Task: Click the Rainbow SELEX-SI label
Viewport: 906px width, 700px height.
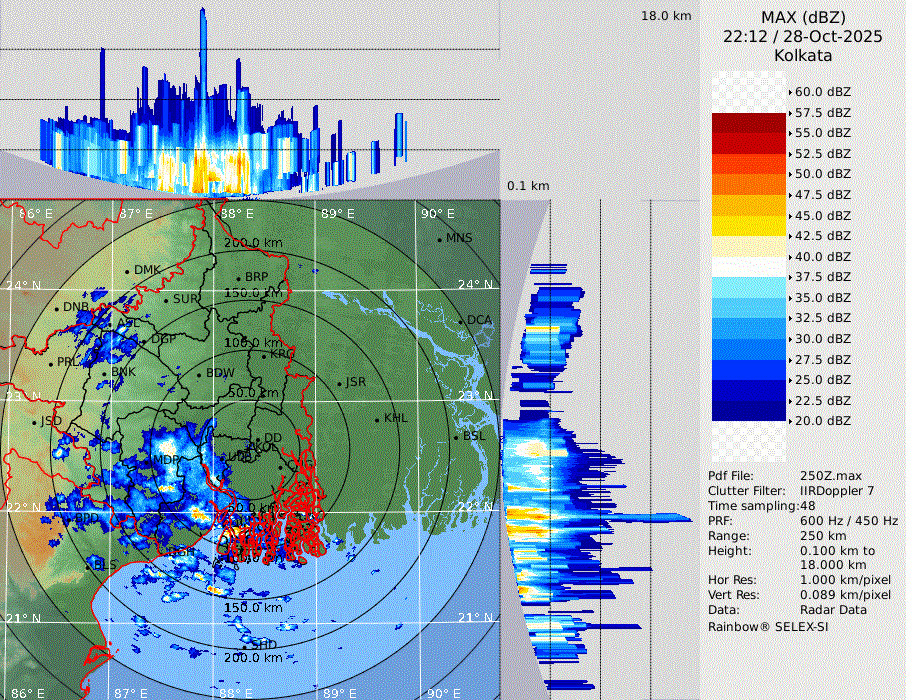Action: (768, 626)
